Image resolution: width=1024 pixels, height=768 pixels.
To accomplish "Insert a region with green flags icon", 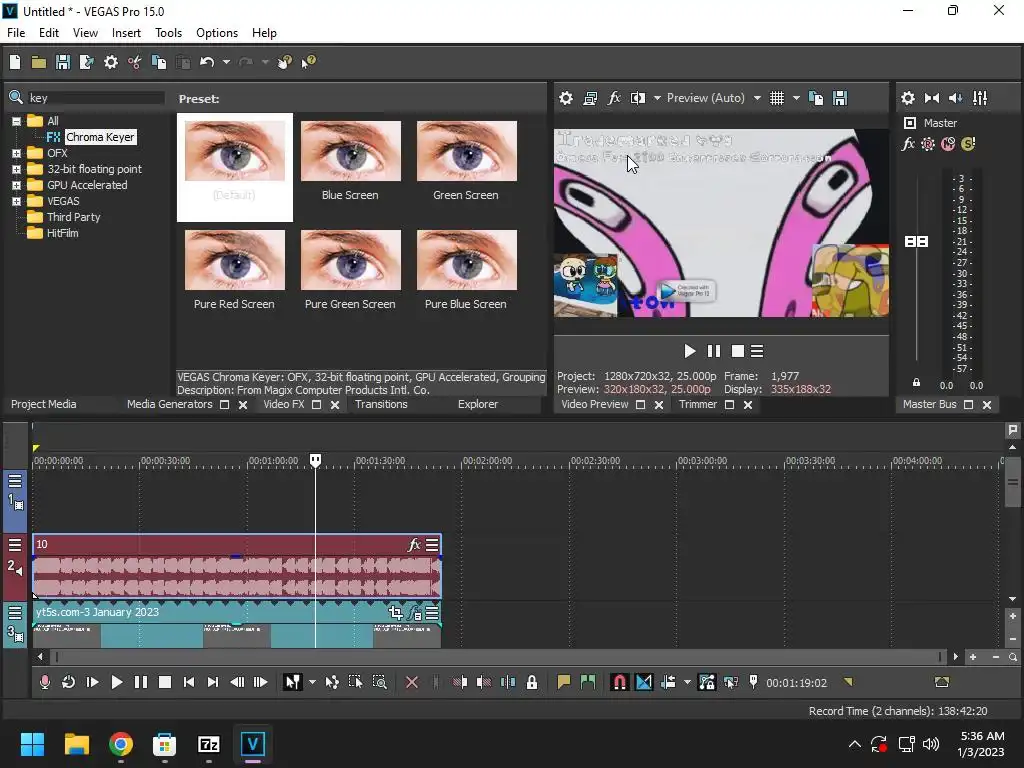I will [x=588, y=682].
